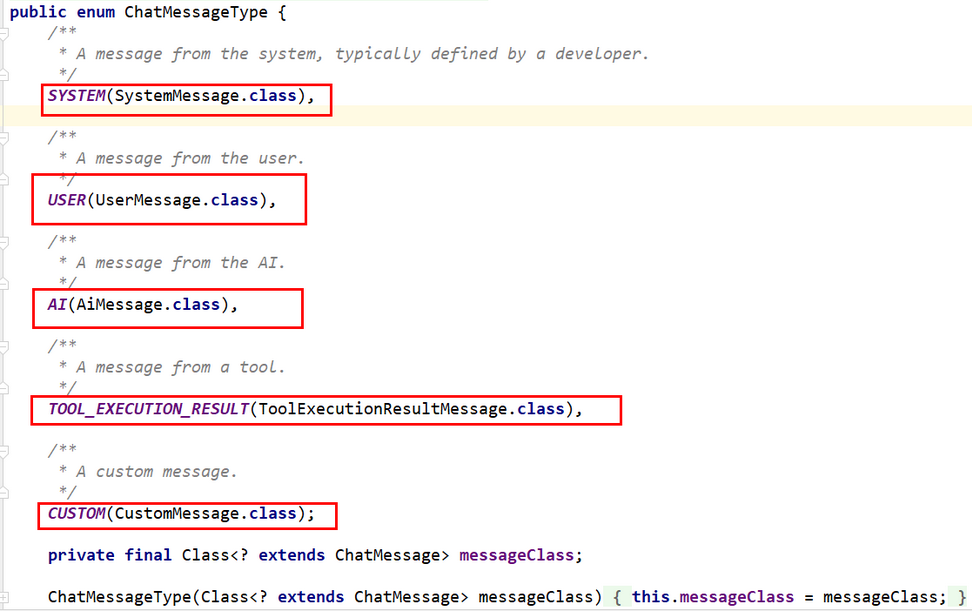The height and width of the screenshot is (611, 972).
Task: Collapse the Javadoc above CUSTOM constant
Action: tap(4, 452)
